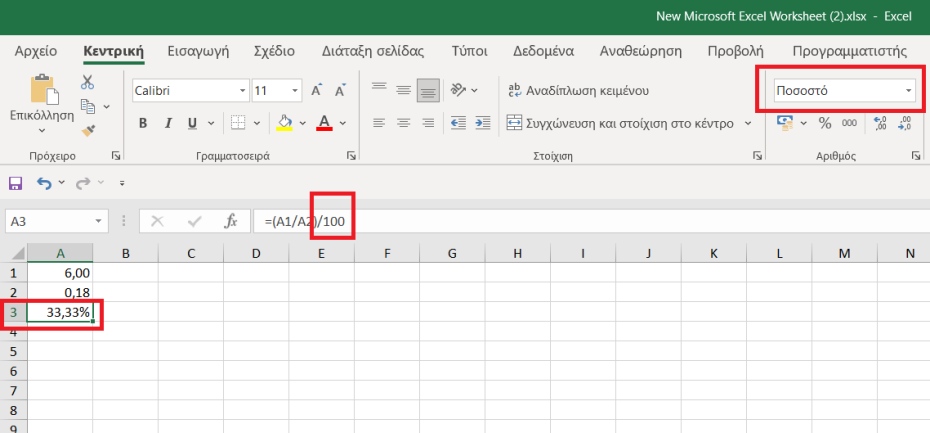Expand the font size 11 dropdown
Viewport: 930px width, 433px height.
click(292, 91)
